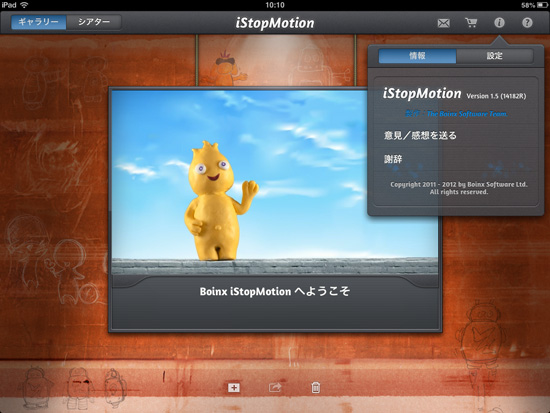
Task: Delete the clip with trash icon
Action: coord(315,387)
